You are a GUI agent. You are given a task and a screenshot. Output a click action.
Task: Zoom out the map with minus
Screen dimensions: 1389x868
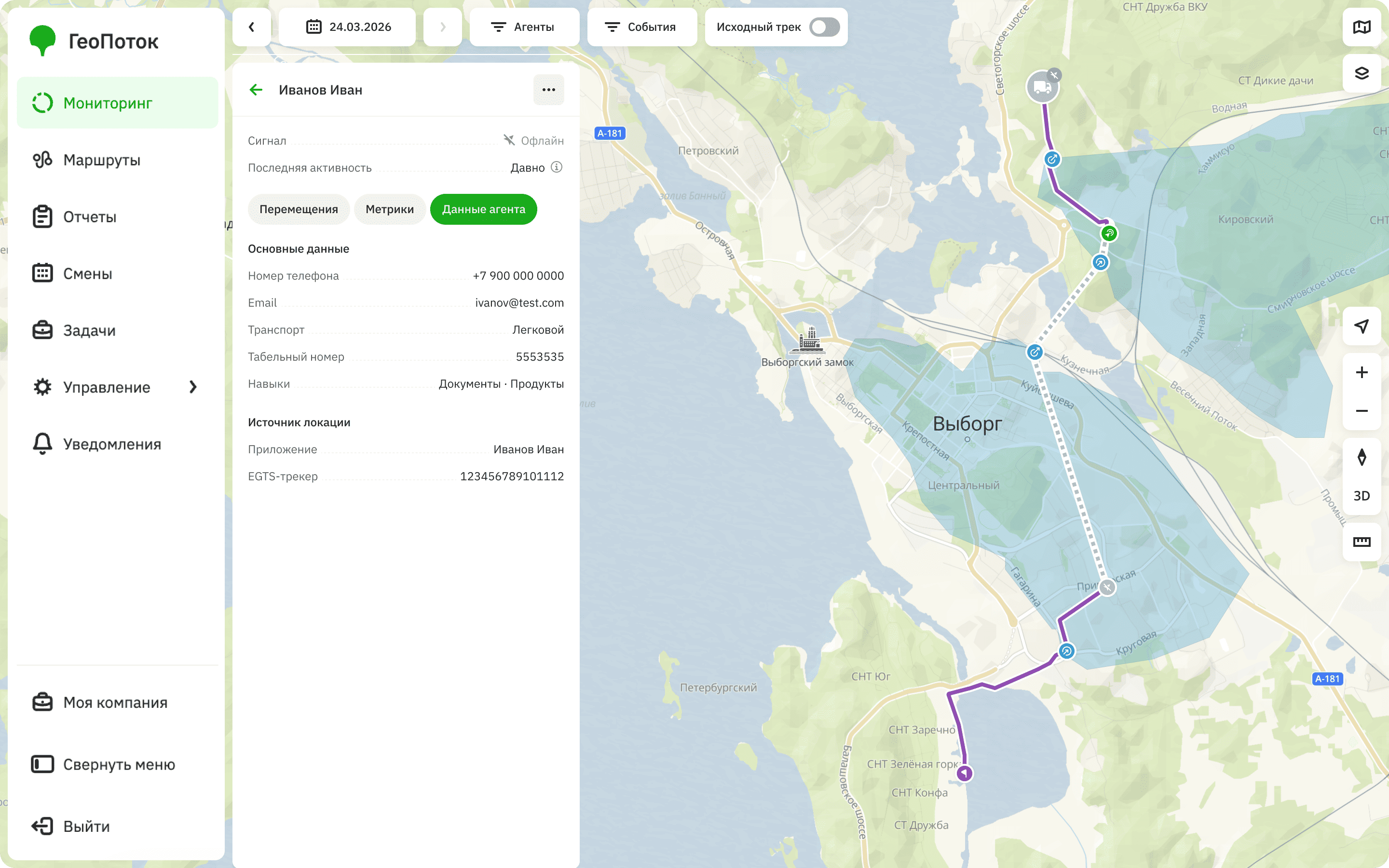[x=1362, y=411]
